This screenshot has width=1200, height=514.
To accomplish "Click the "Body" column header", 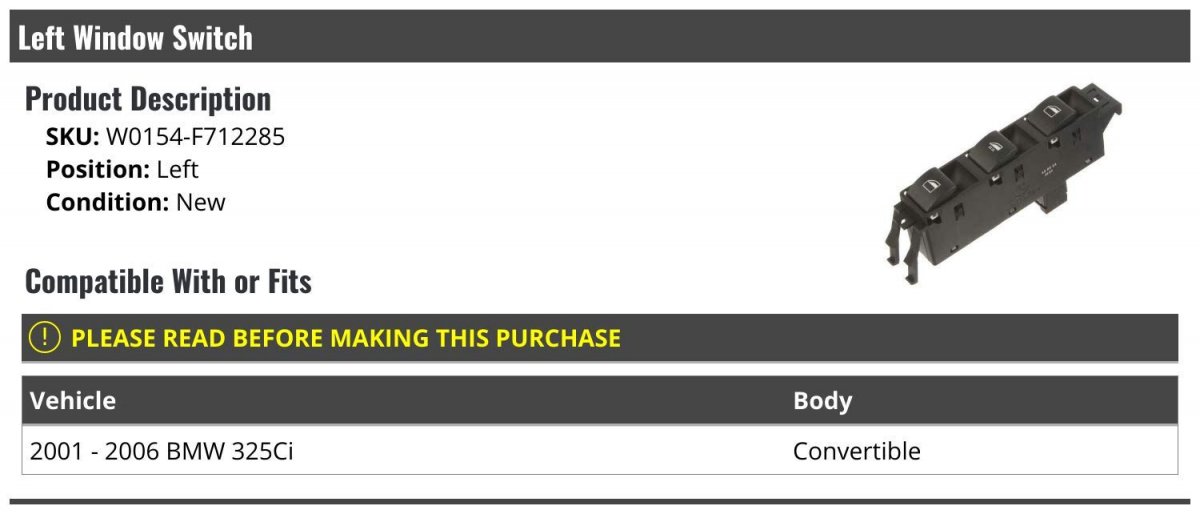I will pyautogui.click(x=822, y=401).
